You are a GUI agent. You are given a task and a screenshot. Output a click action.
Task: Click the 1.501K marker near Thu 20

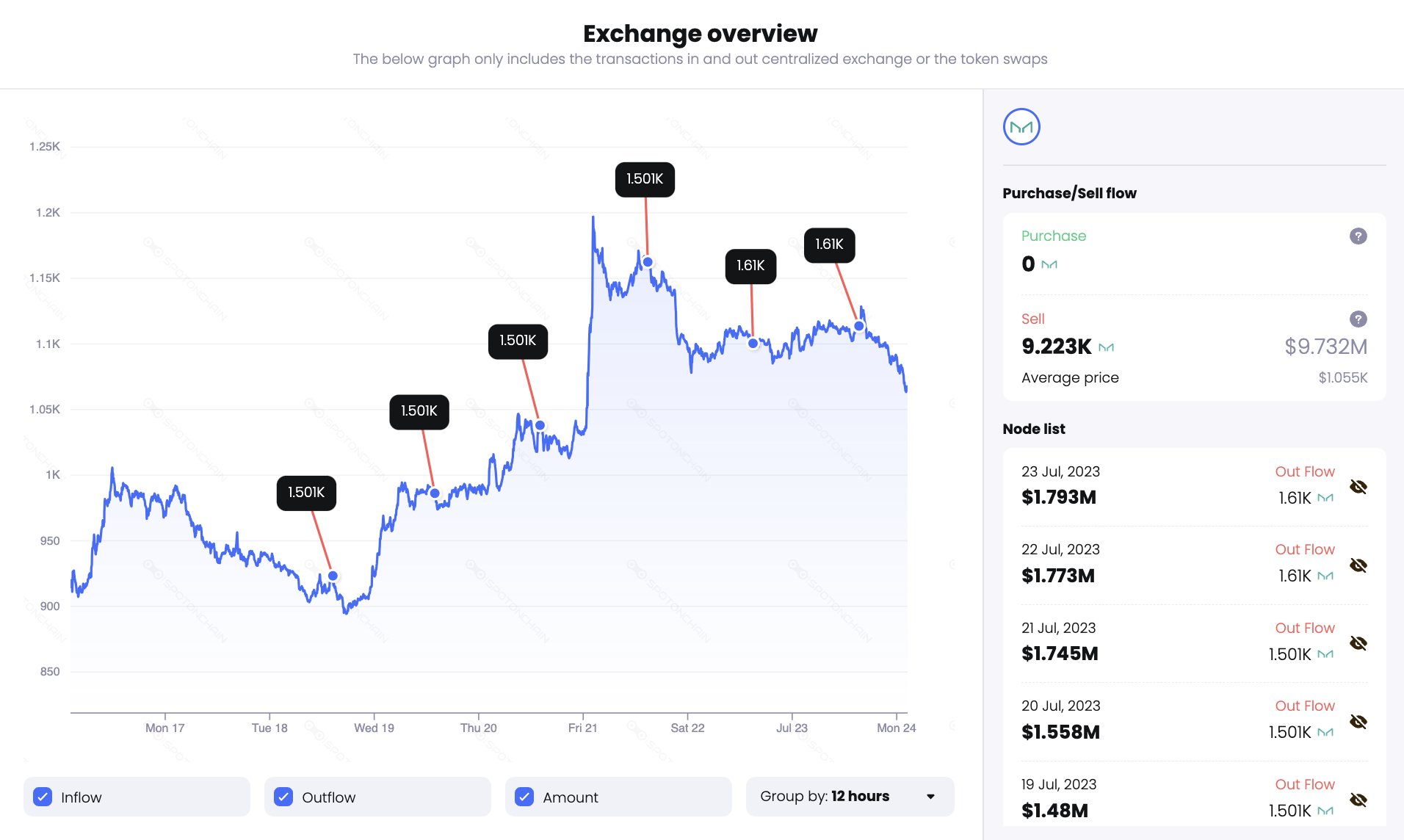click(x=518, y=341)
